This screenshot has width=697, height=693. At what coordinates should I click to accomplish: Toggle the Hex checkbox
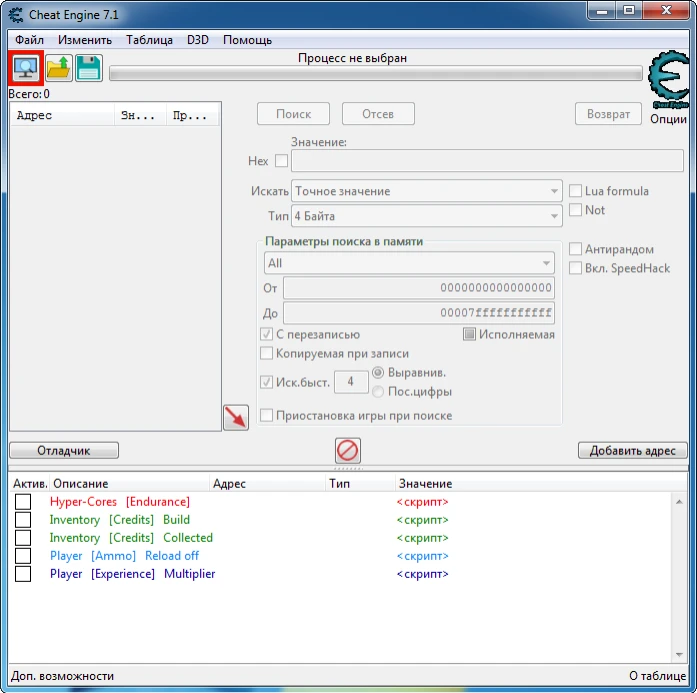click(281, 160)
